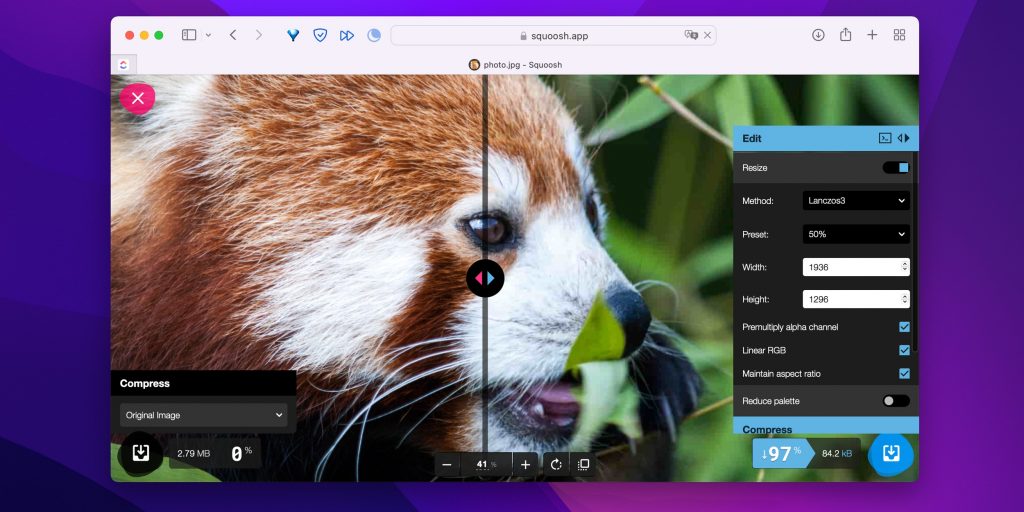Viewport: 1024px width, 512px height.
Task: Click the 97% size reduction badge
Action: tap(782, 453)
